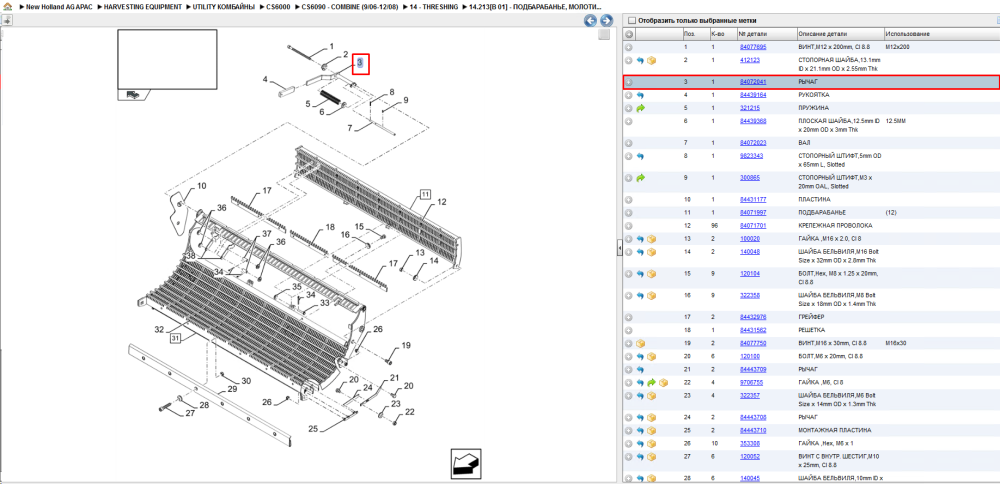
Task: Select boxed callout 31 on the diagram
Action: [x=175, y=338]
